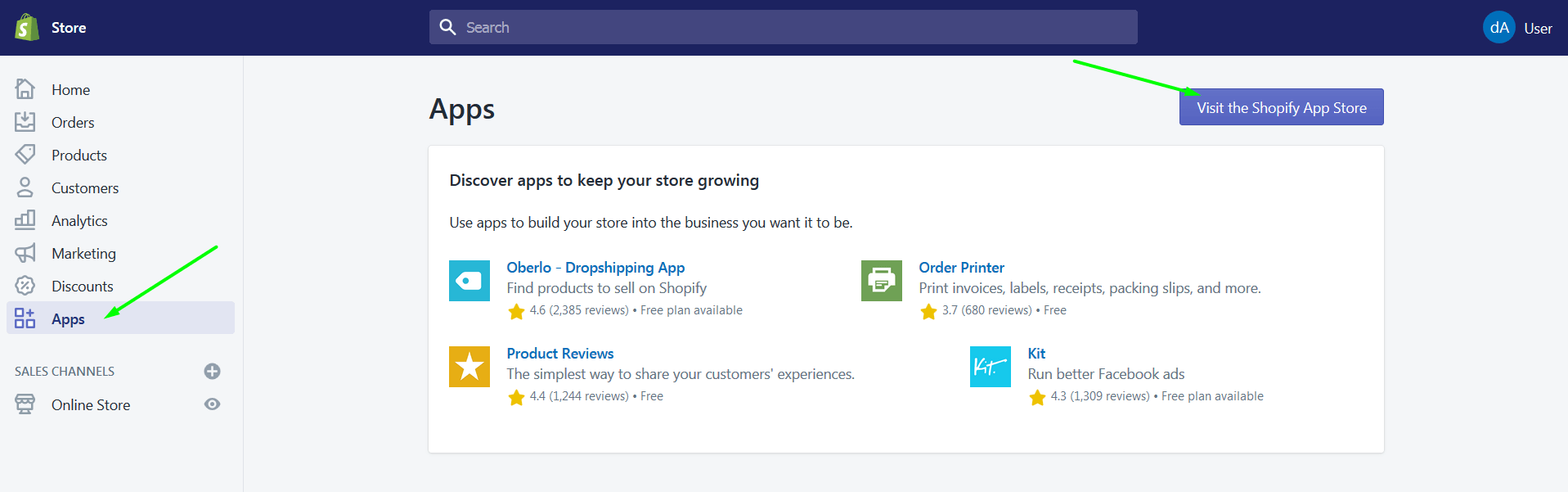The width and height of the screenshot is (1568, 492).
Task: Open the Product Reviews link
Action: point(559,354)
